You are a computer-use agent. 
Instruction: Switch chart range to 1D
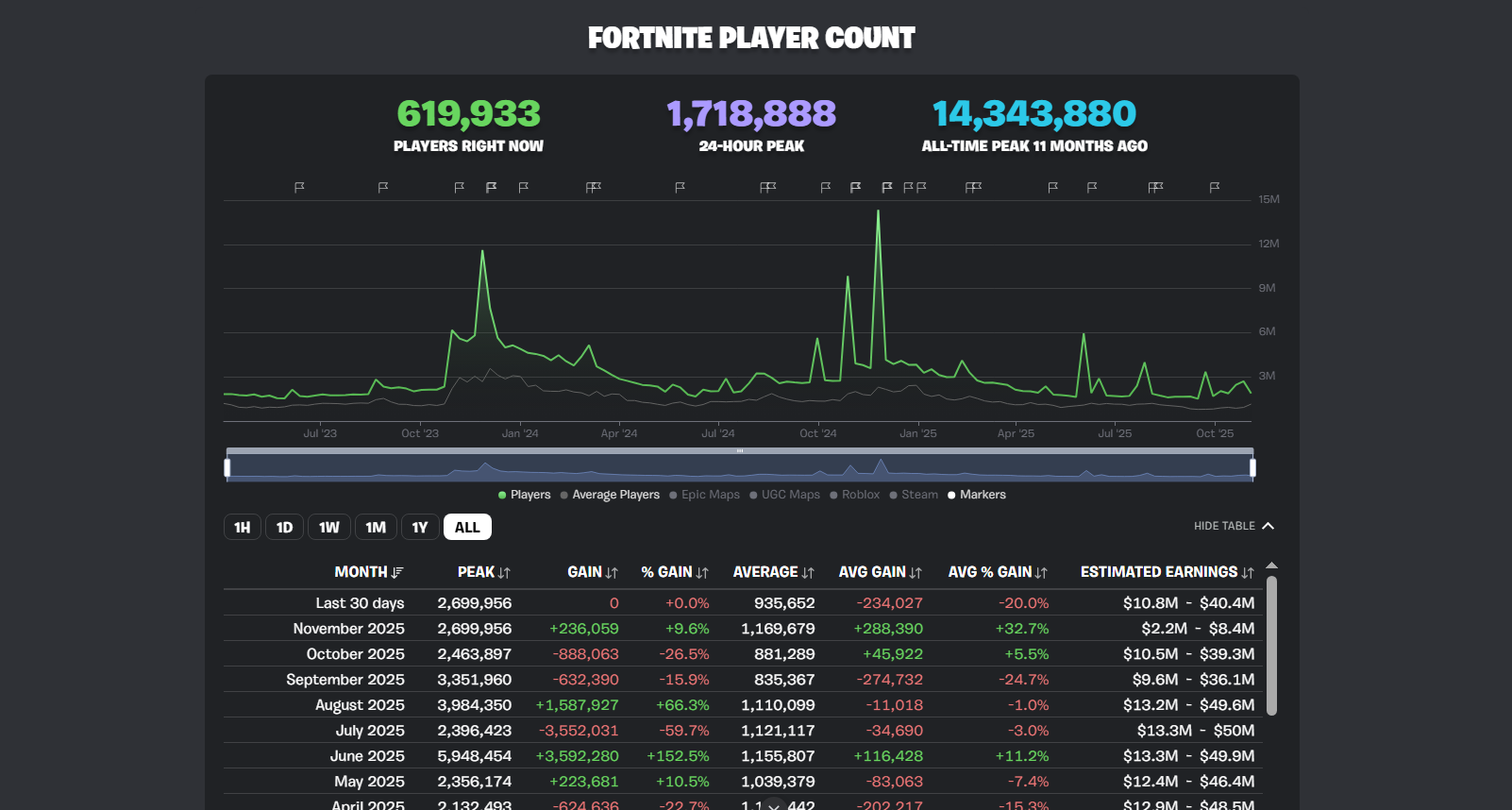(284, 527)
